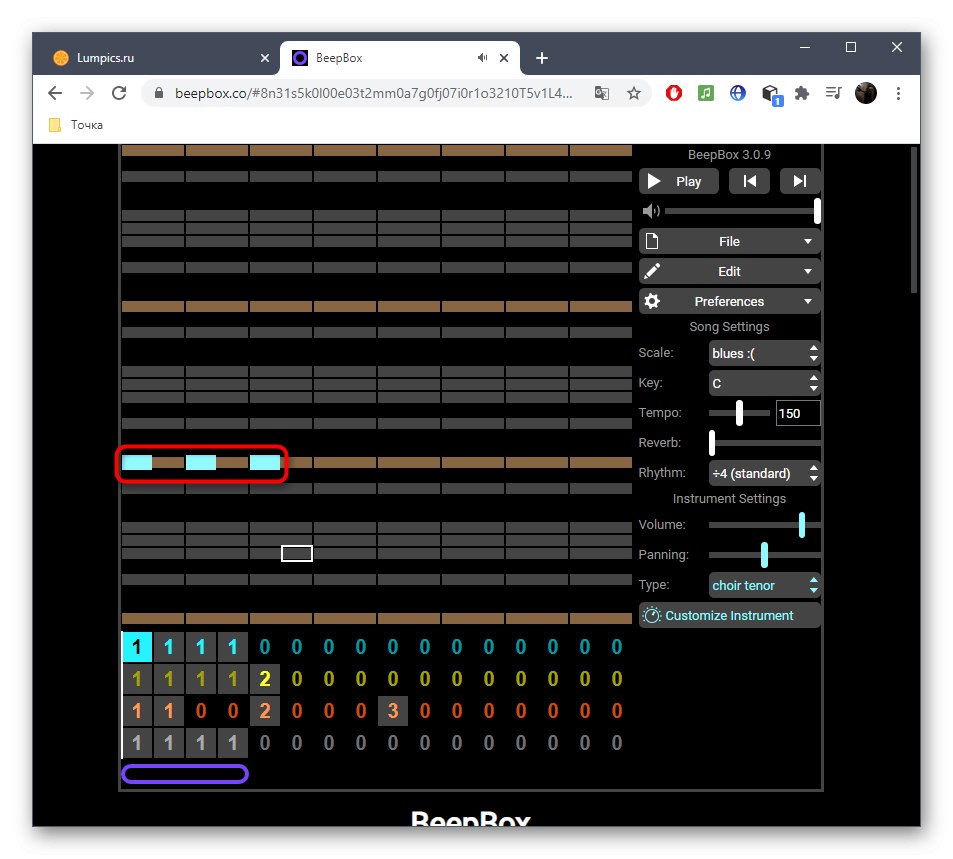Viewport: 953px width, 859px height.
Task: Open the File menu
Action: (x=729, y=241)
